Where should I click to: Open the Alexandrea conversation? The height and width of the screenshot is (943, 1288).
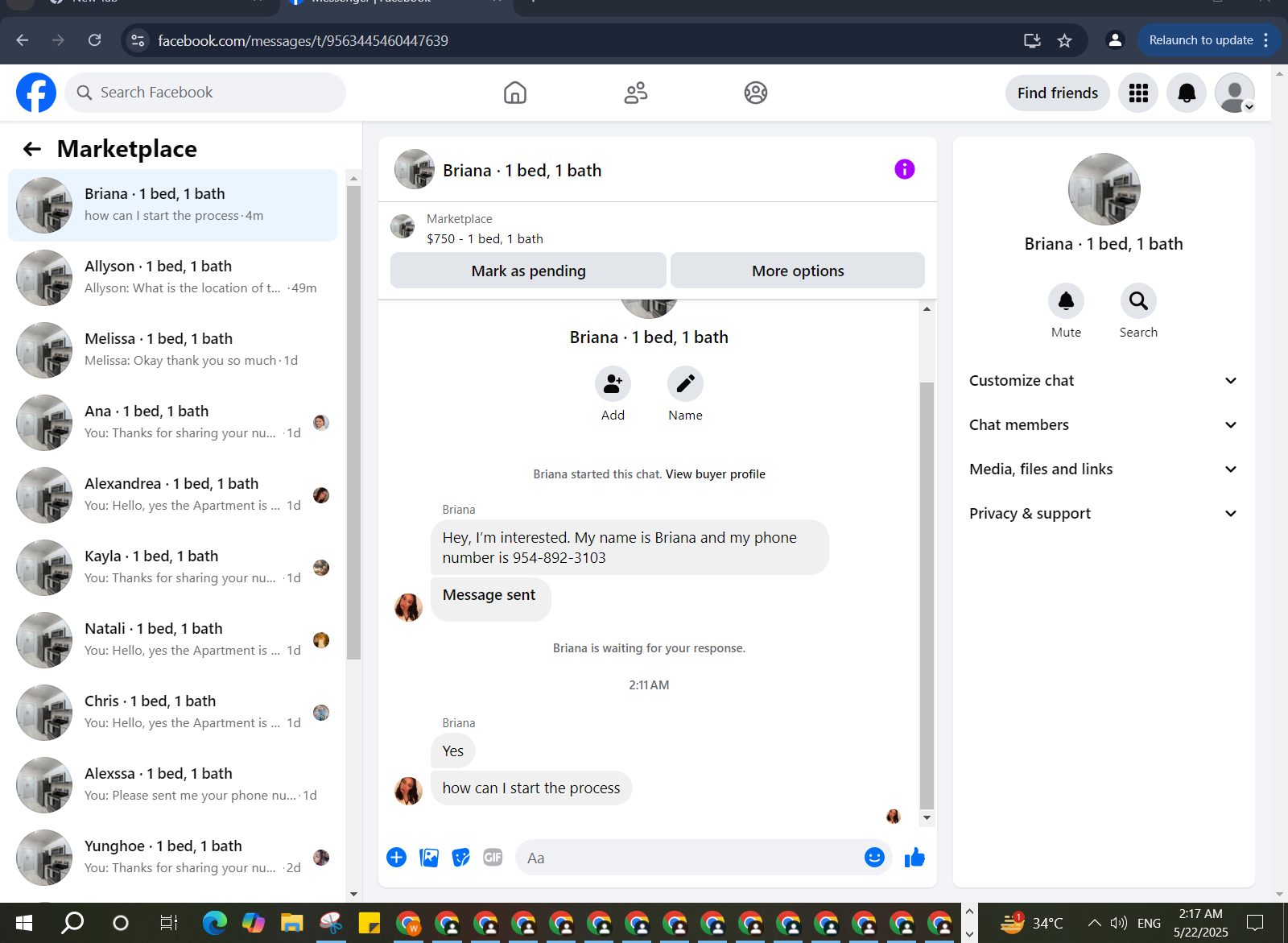click(173, 495)
